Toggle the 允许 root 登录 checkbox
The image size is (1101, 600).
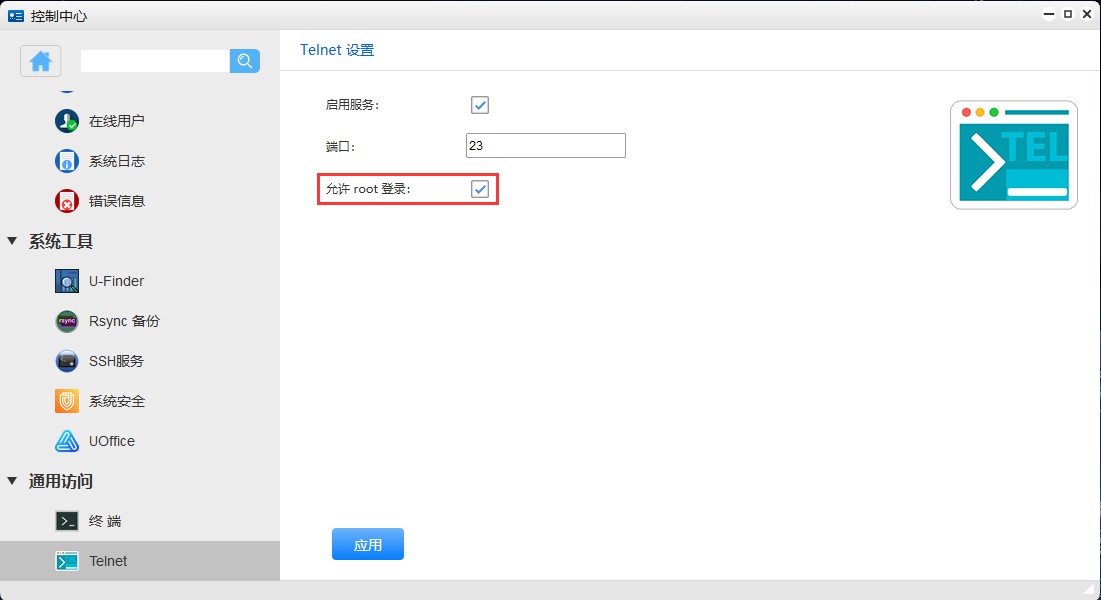[479, 189]
